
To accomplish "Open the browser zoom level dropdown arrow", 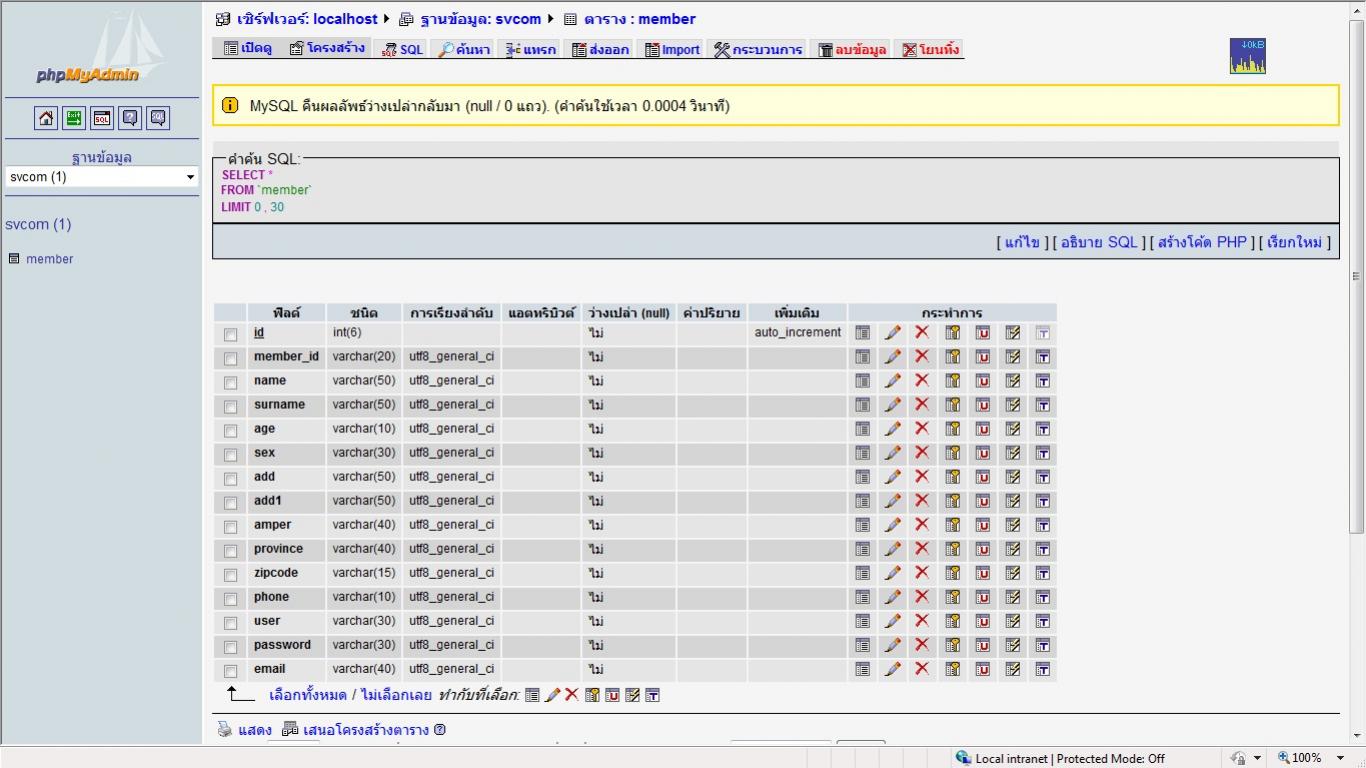I will click(x=1341, y=758).
